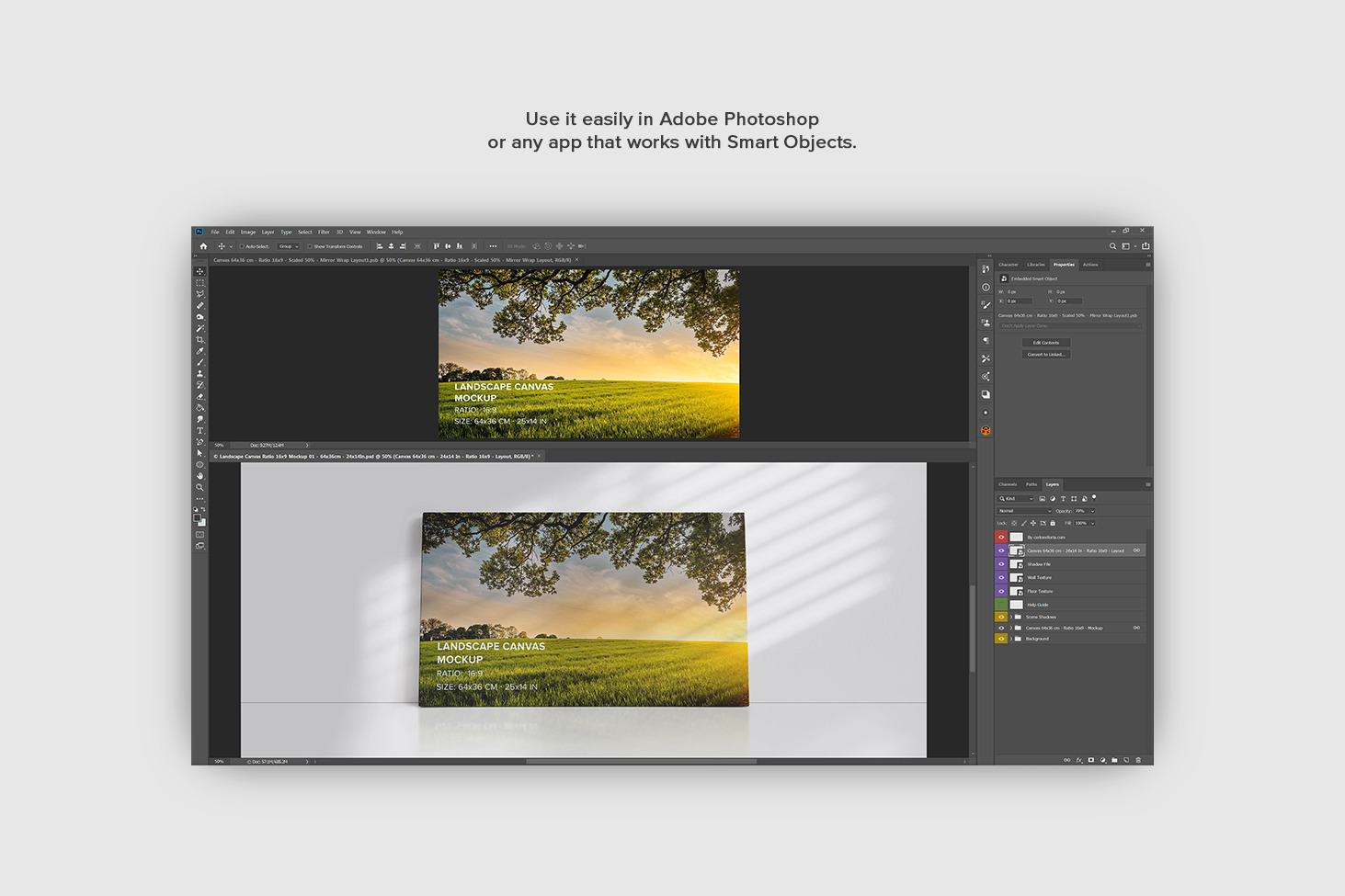
Task: Create a new group with folder icon
Action: tap(1114, 760)
